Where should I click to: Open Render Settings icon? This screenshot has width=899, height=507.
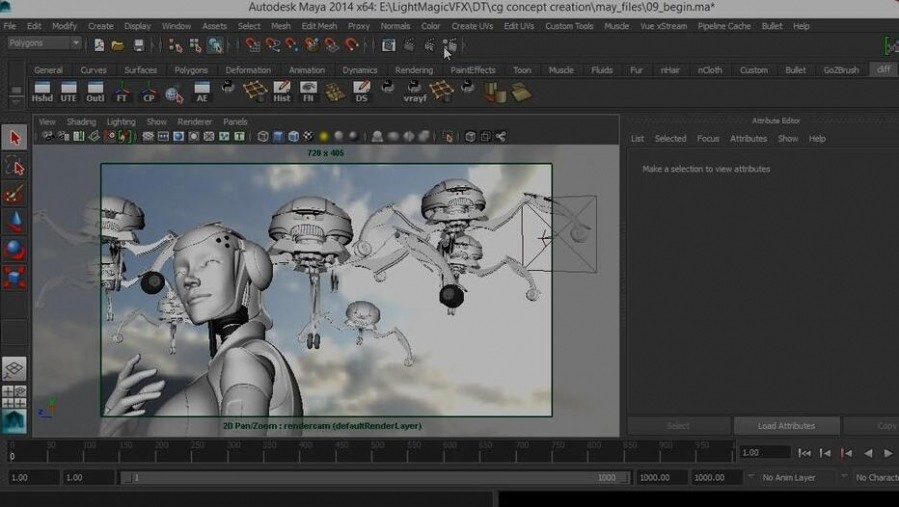(x=450, y=45)
